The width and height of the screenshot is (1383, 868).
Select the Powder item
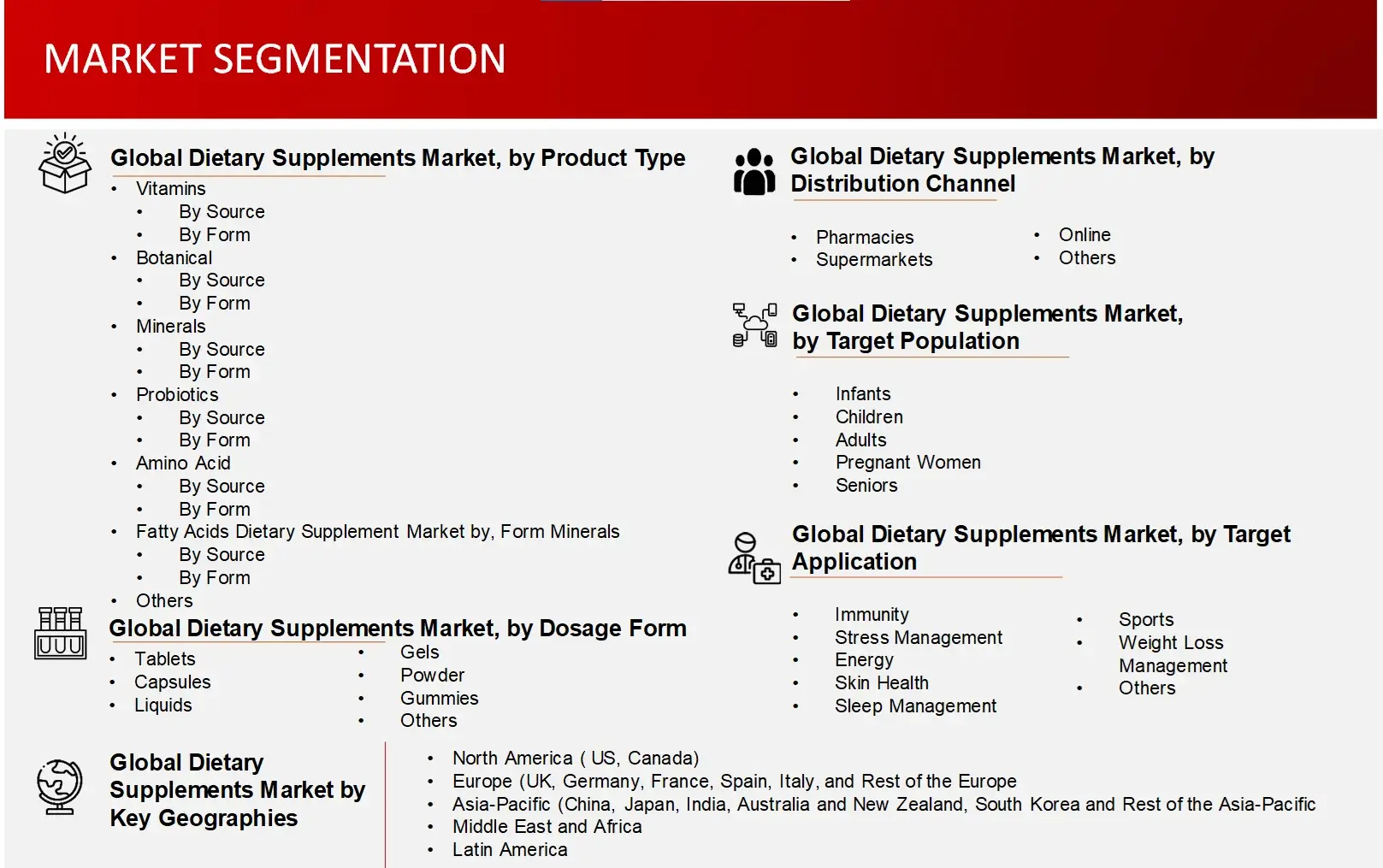[x=433, y=676]
